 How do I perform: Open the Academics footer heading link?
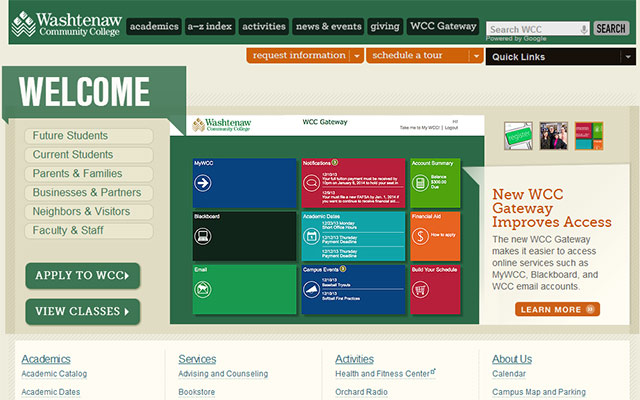tap(46, 359)
